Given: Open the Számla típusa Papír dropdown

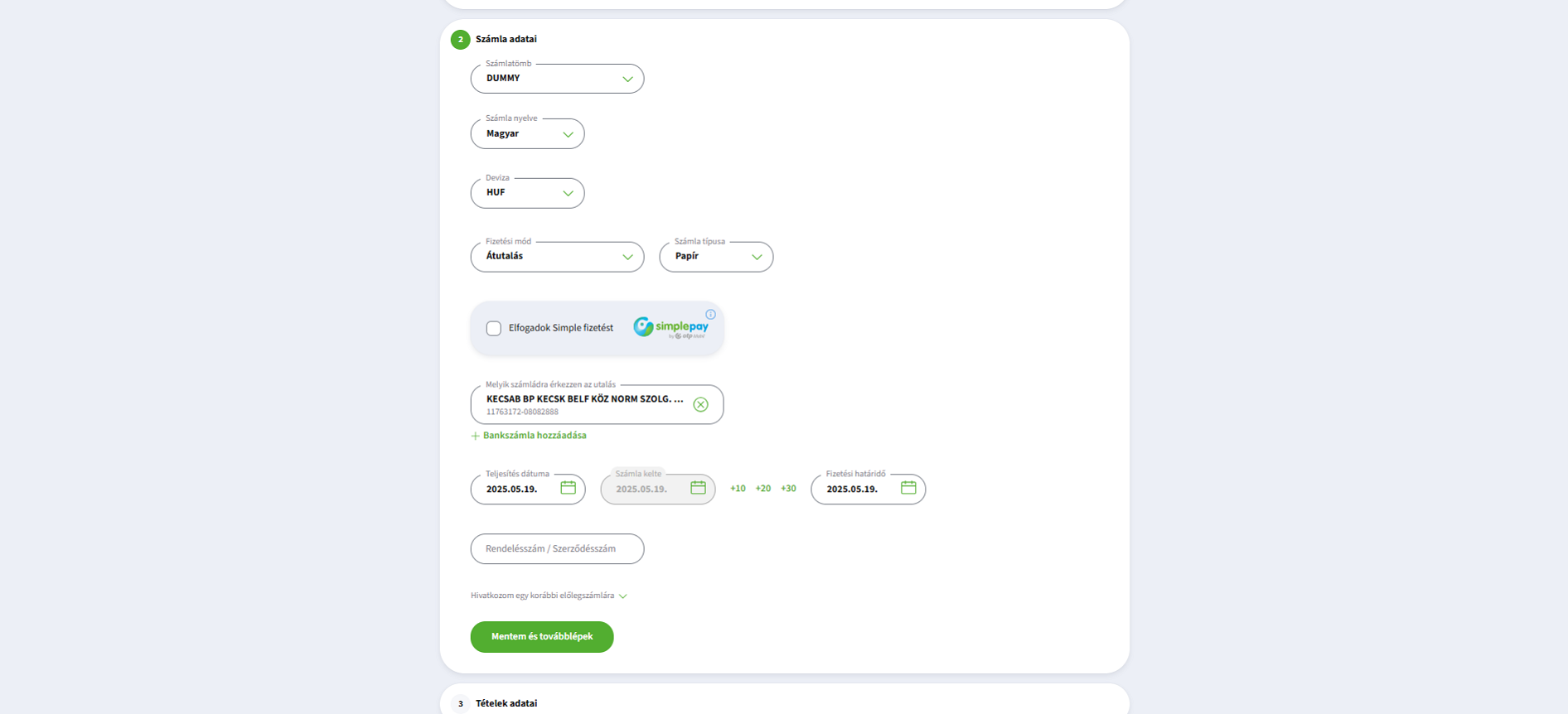Looking at the screenshot, I should (716, 257).
